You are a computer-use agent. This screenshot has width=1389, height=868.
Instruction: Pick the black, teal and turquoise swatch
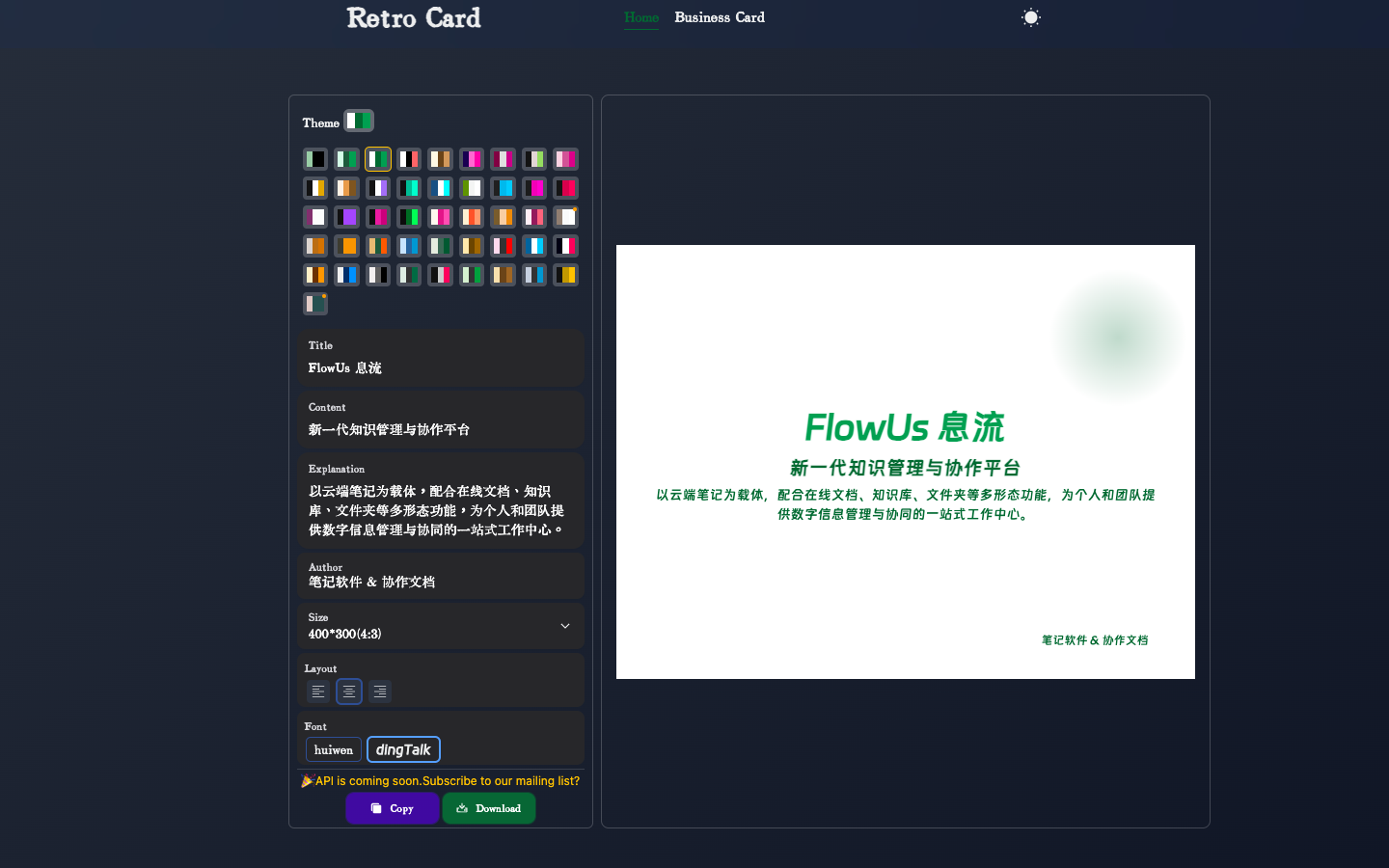[409, 188]
